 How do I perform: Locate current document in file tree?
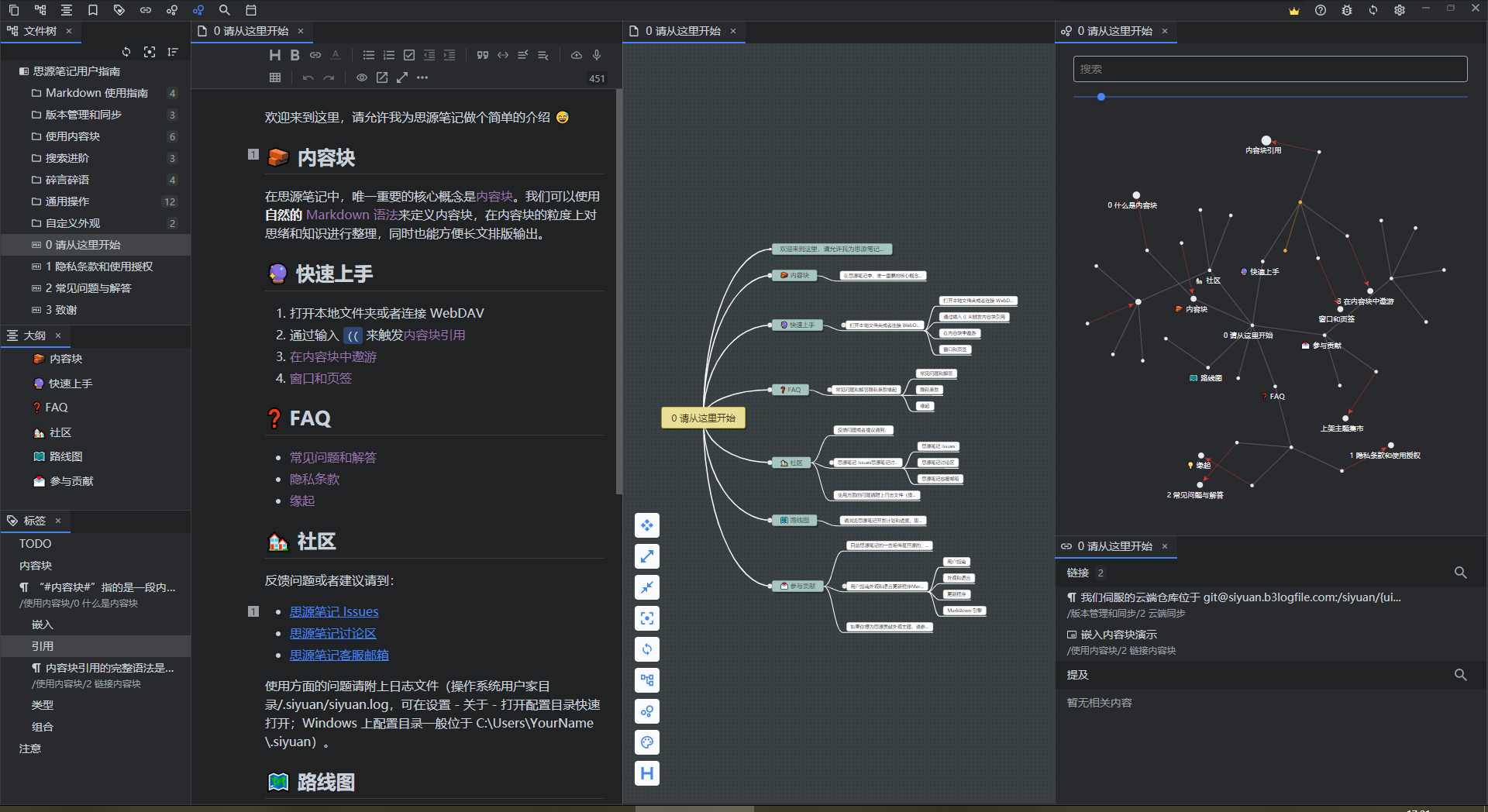[x=150, y=52]
